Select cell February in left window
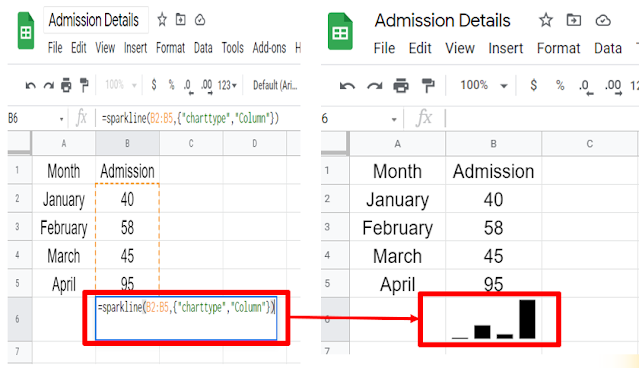Screen dimensions: 639x368 (64, 227)
